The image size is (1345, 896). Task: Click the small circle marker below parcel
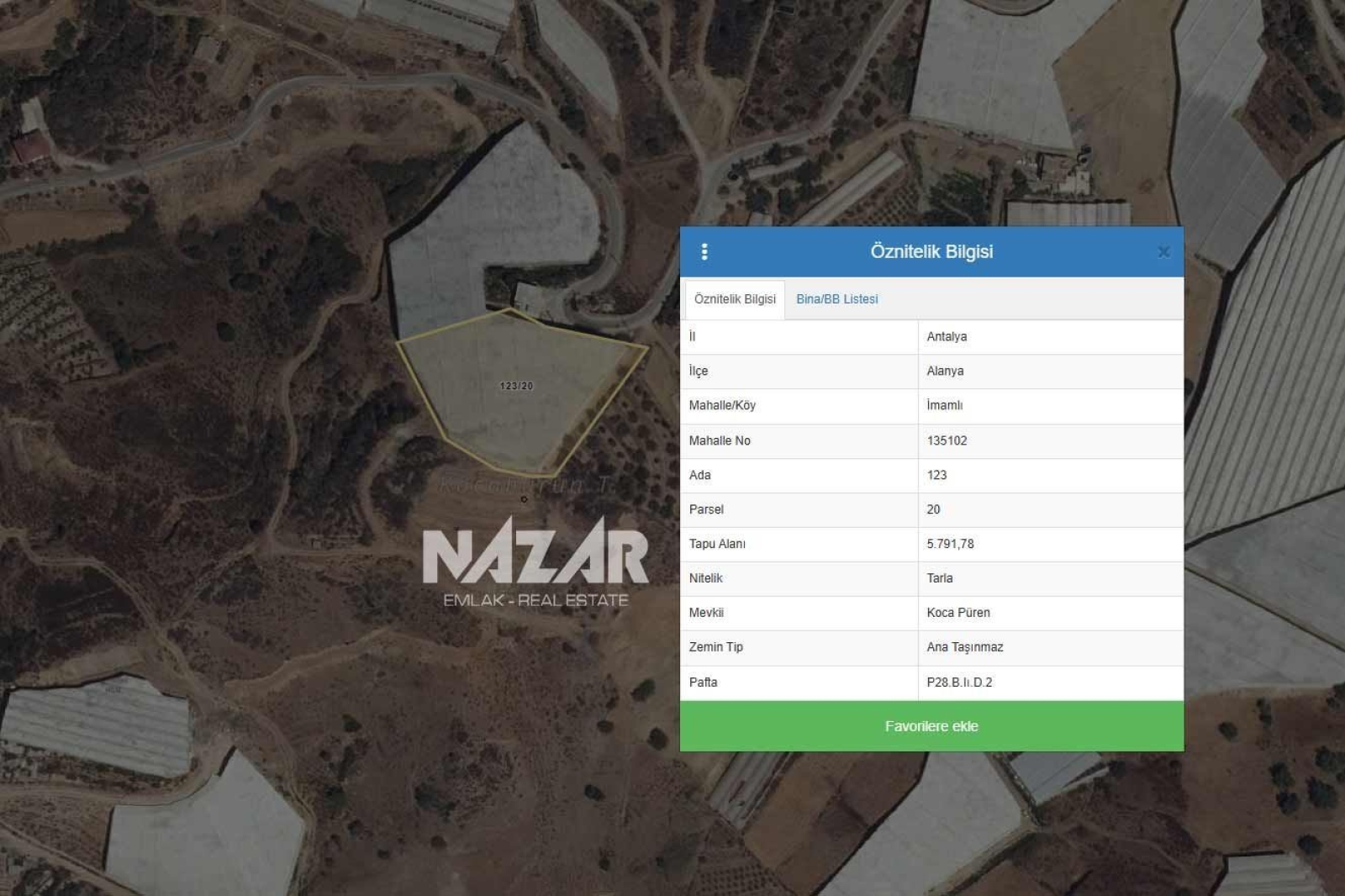[x=524, y=499]
